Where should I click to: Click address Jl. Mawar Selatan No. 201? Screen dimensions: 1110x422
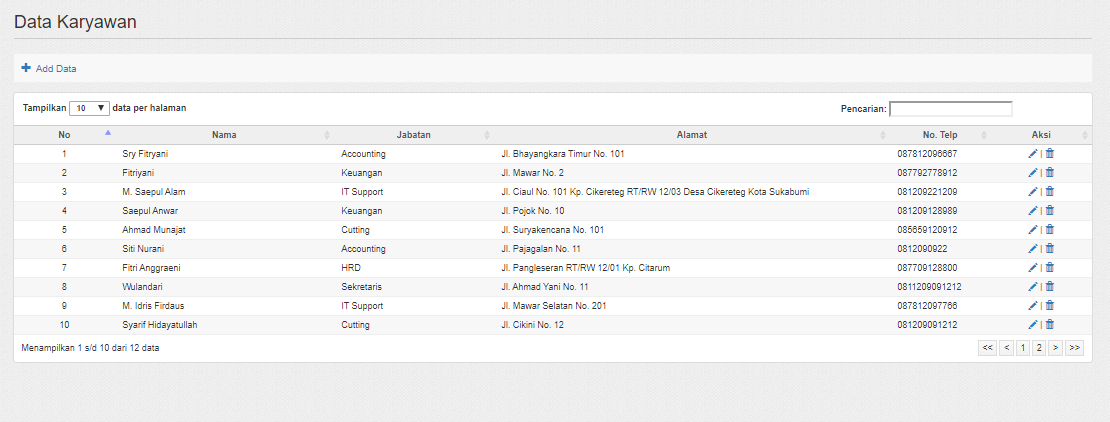[553, 306]
